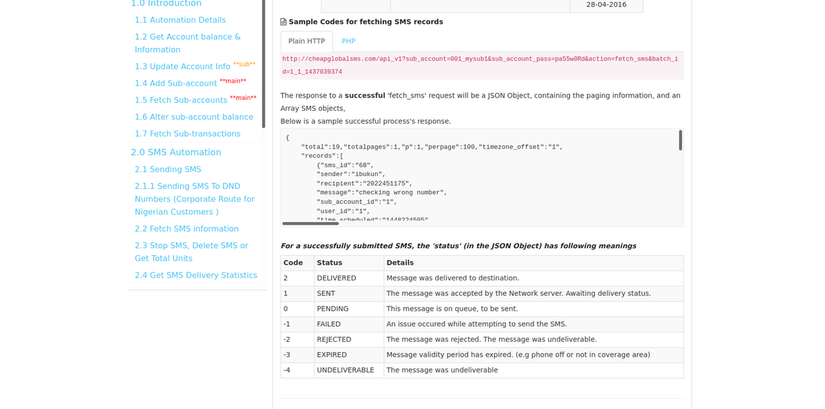The image size is (825, 409).
Task: Open the 1.0 Introduction section link
Action: click(166, 4)
